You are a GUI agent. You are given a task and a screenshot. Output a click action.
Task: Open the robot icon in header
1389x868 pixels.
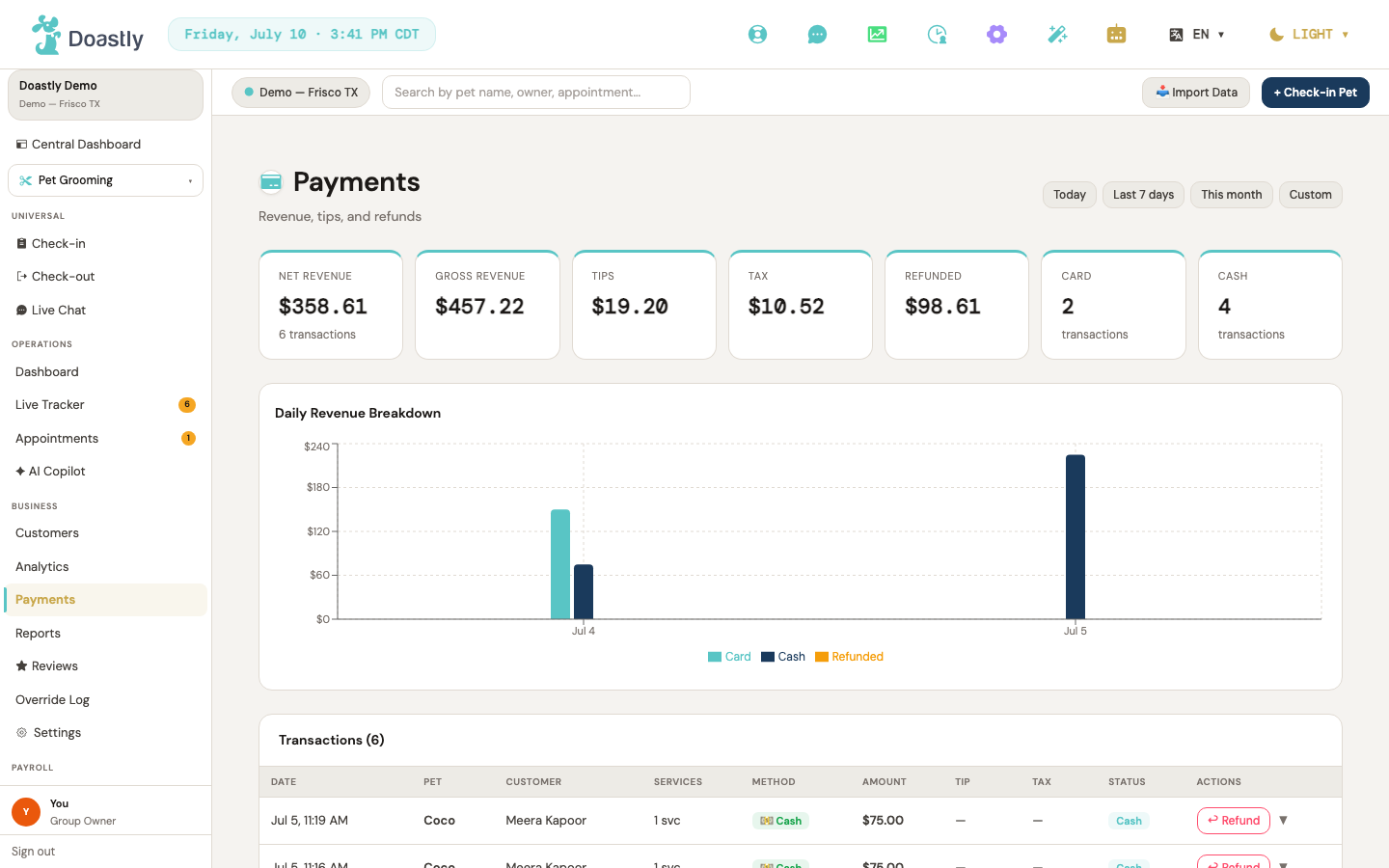(x=1116, y=35)
